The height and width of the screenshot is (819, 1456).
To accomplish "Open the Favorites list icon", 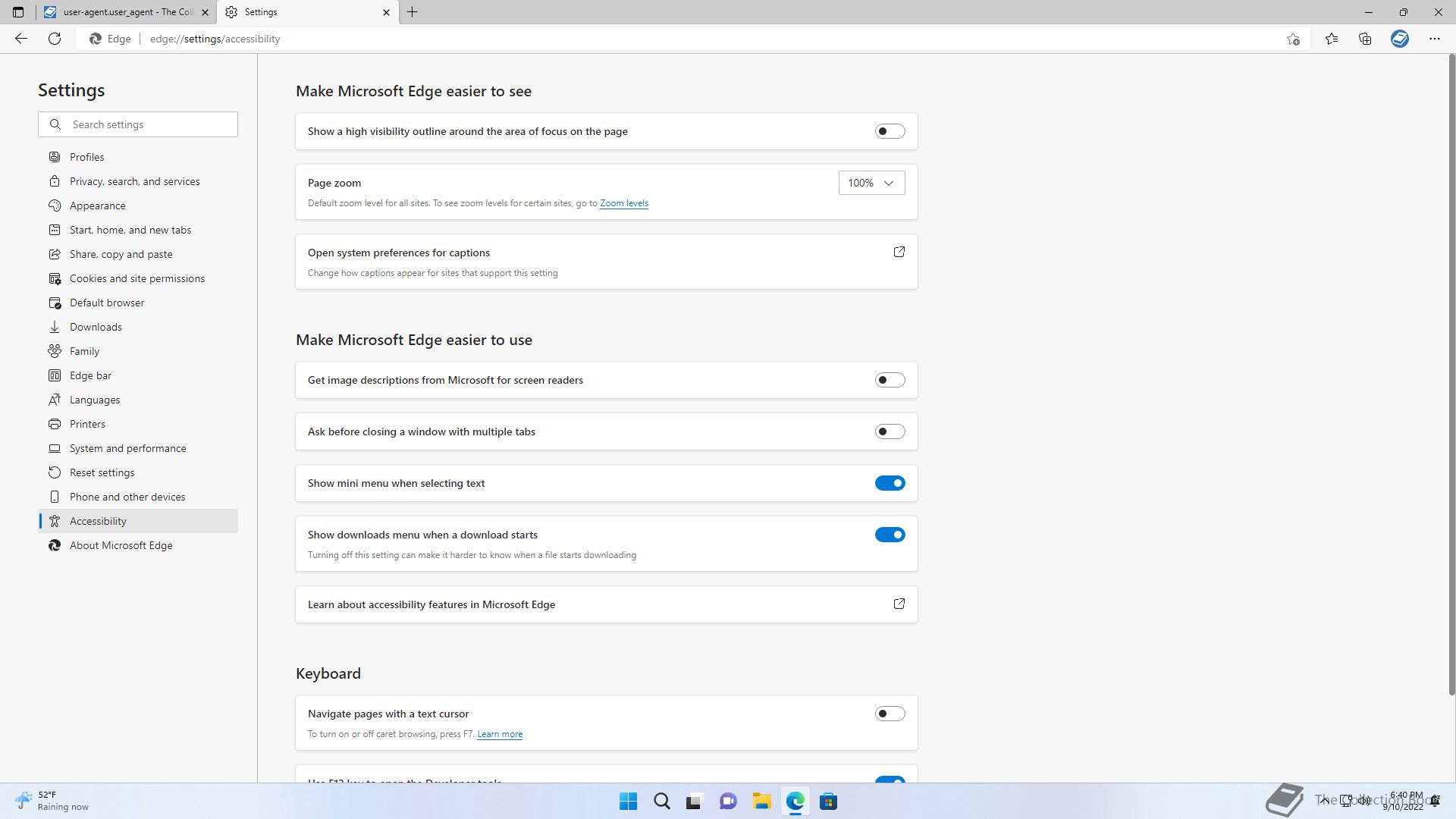I will coord(1332,39).
